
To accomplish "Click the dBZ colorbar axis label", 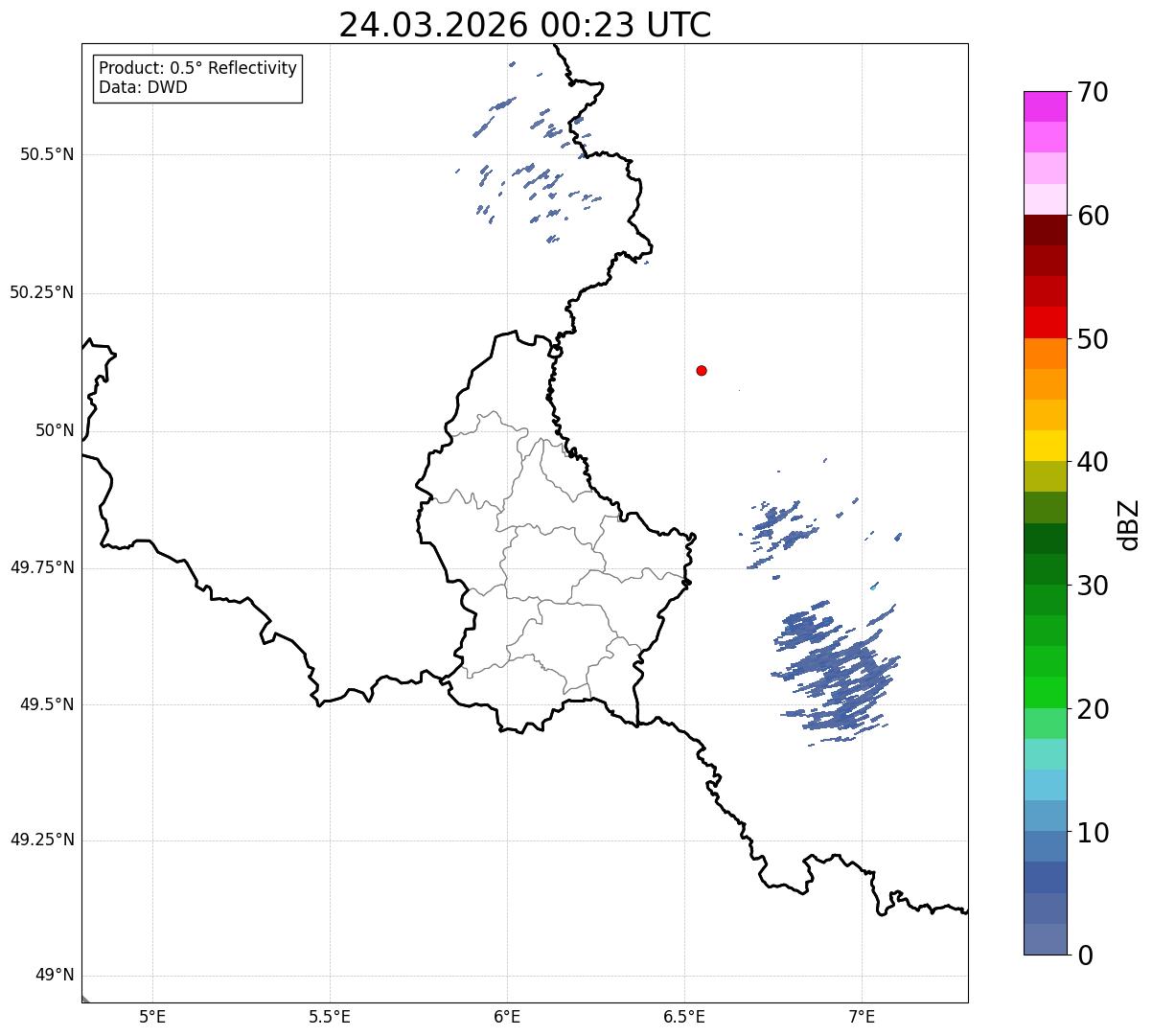I will pyautogui.click(x=1128, y=524).
